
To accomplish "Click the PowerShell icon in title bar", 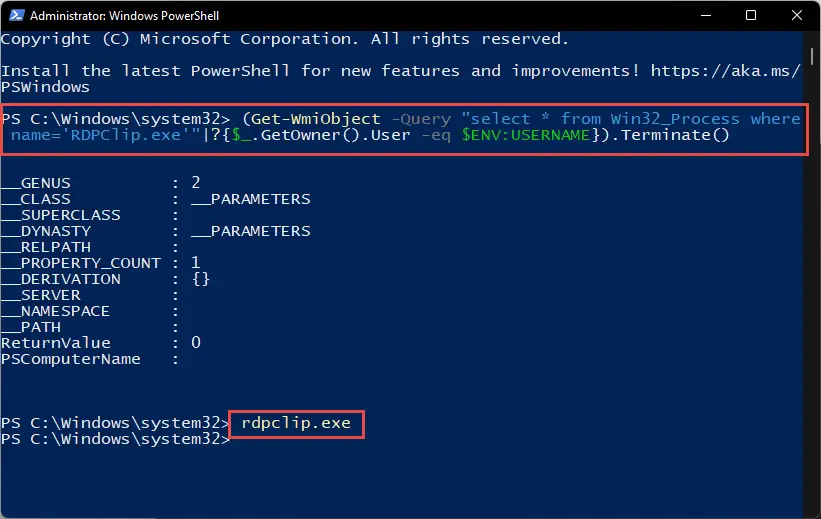I will pyautogui.click(x=17, y=15).
